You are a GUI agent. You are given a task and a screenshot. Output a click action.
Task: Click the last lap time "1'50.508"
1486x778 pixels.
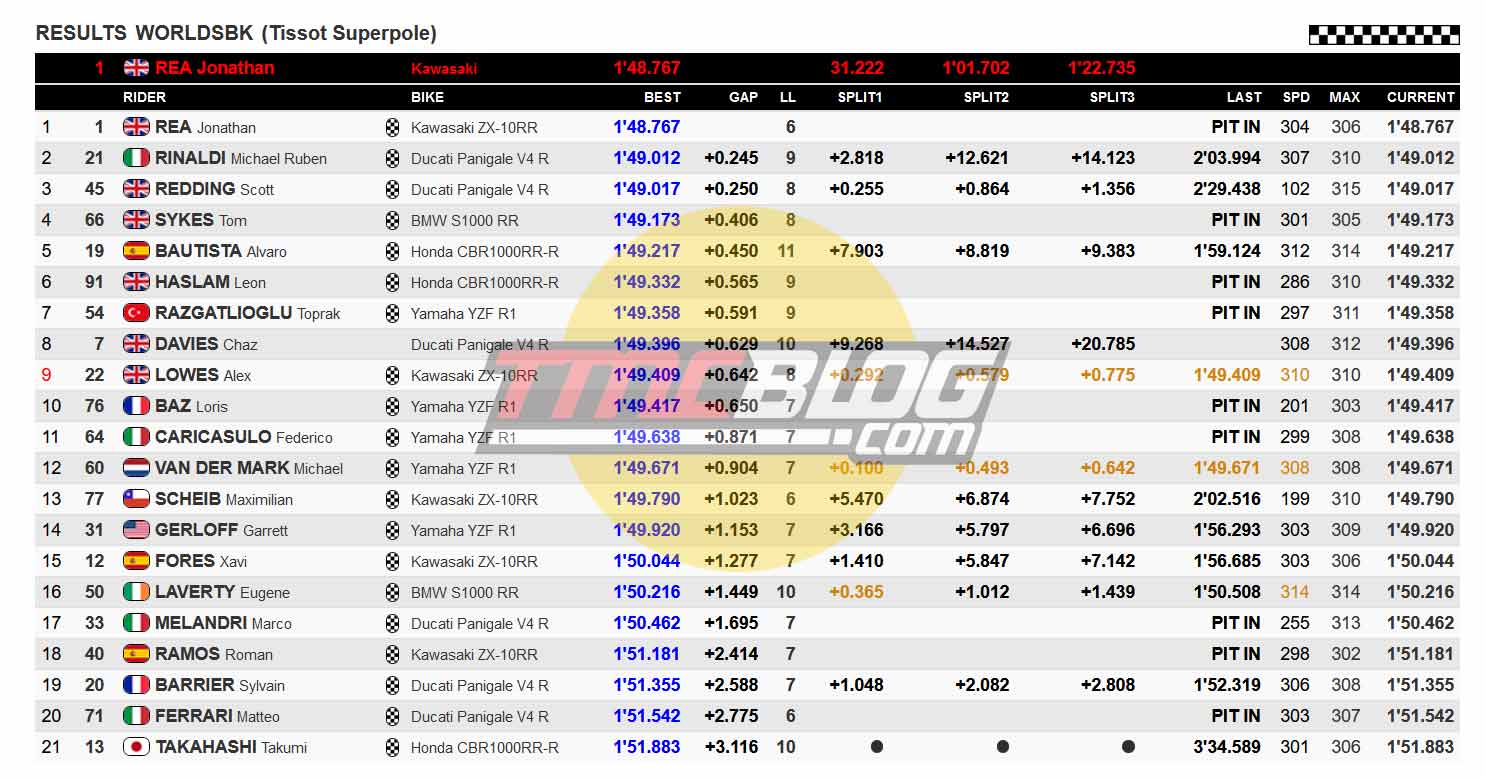click(x=1227, y=592)
